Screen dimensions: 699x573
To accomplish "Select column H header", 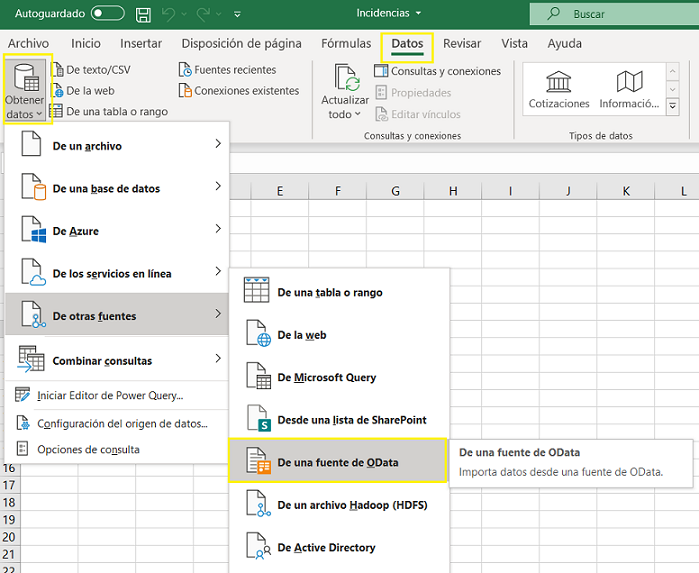I will (453, 191).
